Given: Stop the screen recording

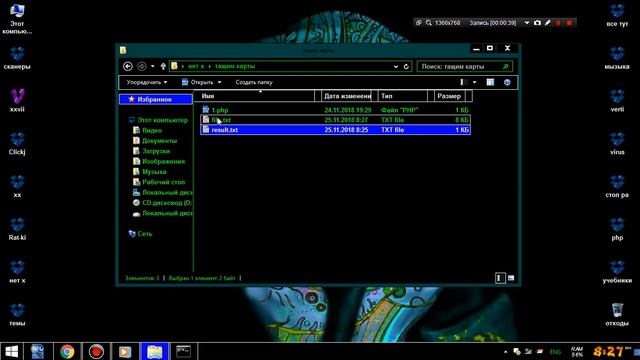Looking at the screenshot, I should click(569, 23).
